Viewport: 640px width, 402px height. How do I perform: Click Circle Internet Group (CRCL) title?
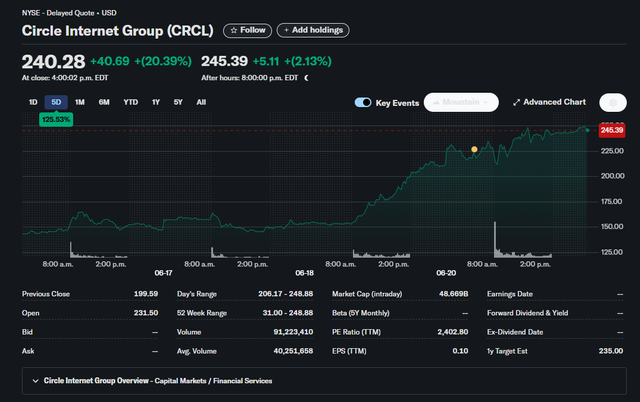[x=118, y=31]
